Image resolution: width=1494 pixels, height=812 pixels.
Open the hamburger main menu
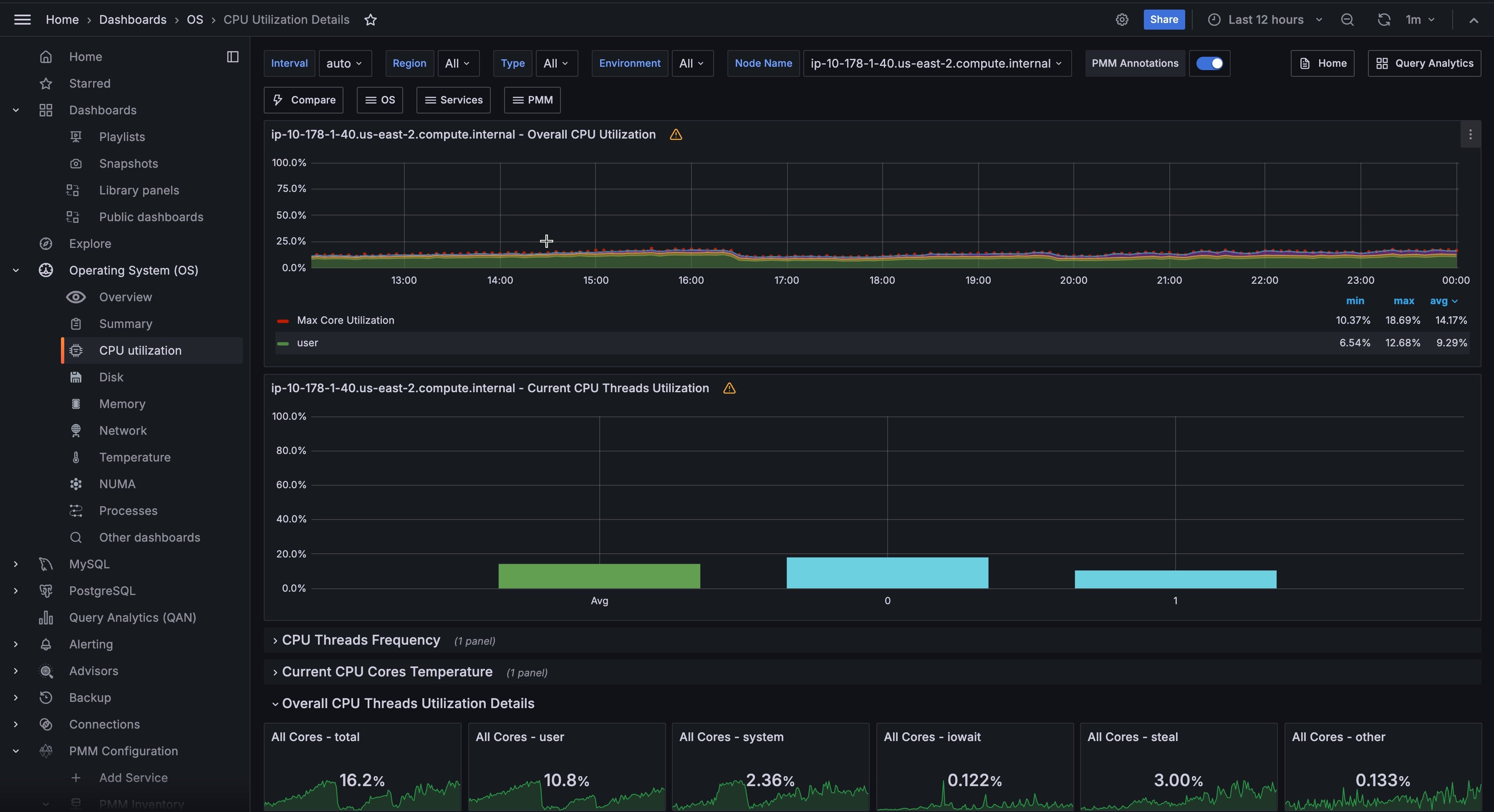pyautogui.click(x=22, y=20)
